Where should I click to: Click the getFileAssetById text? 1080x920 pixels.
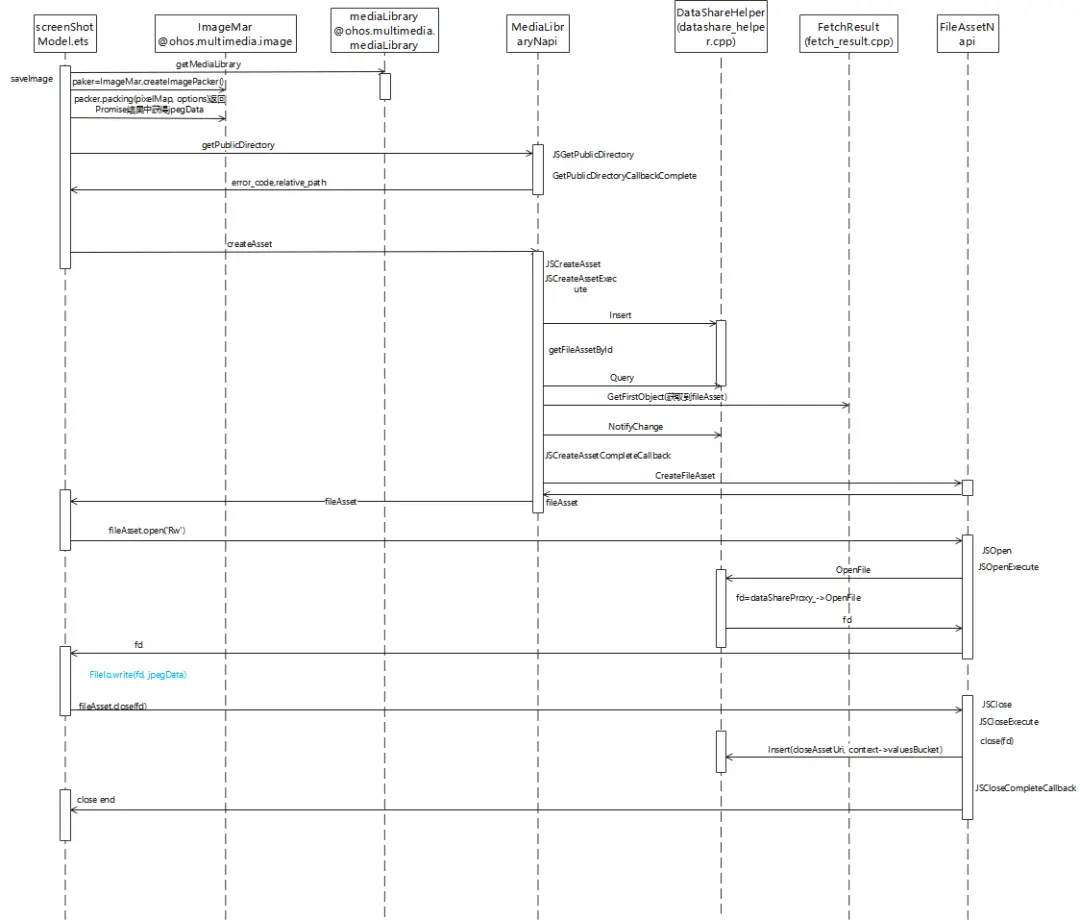click(x=581, y=350)
